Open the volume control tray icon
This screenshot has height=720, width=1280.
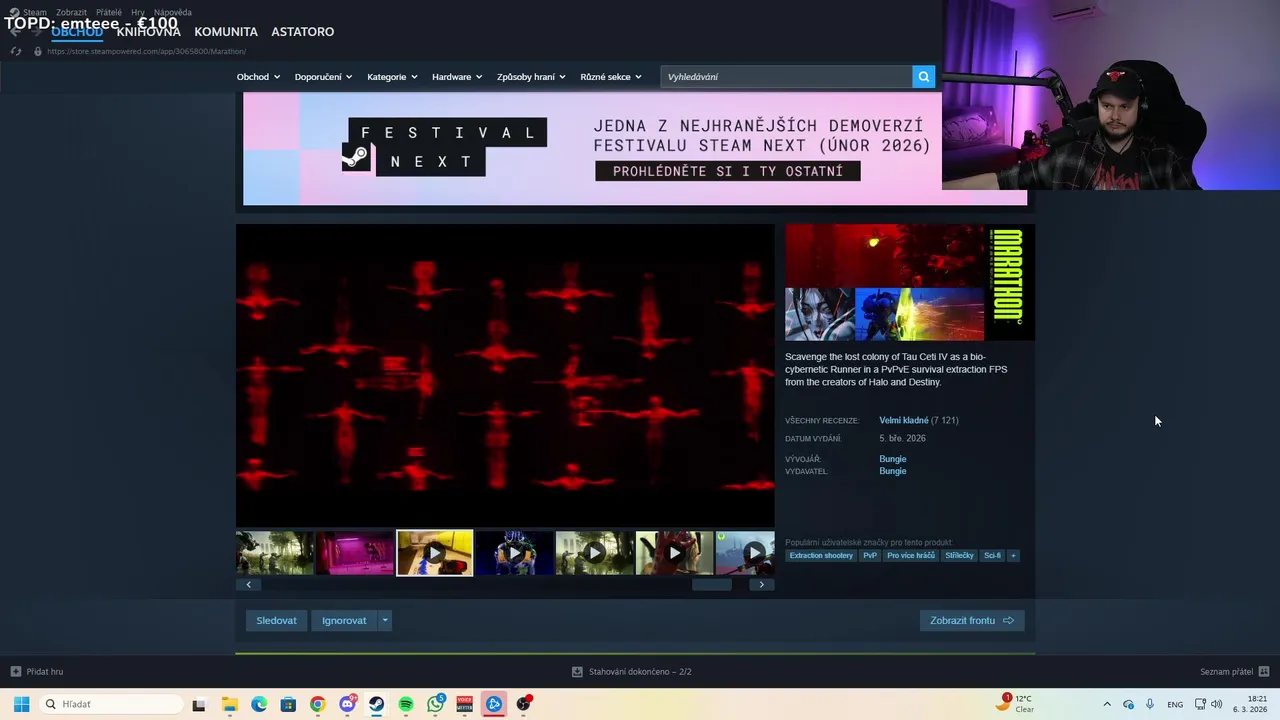pyautogui.click(x=1216, y=704)
